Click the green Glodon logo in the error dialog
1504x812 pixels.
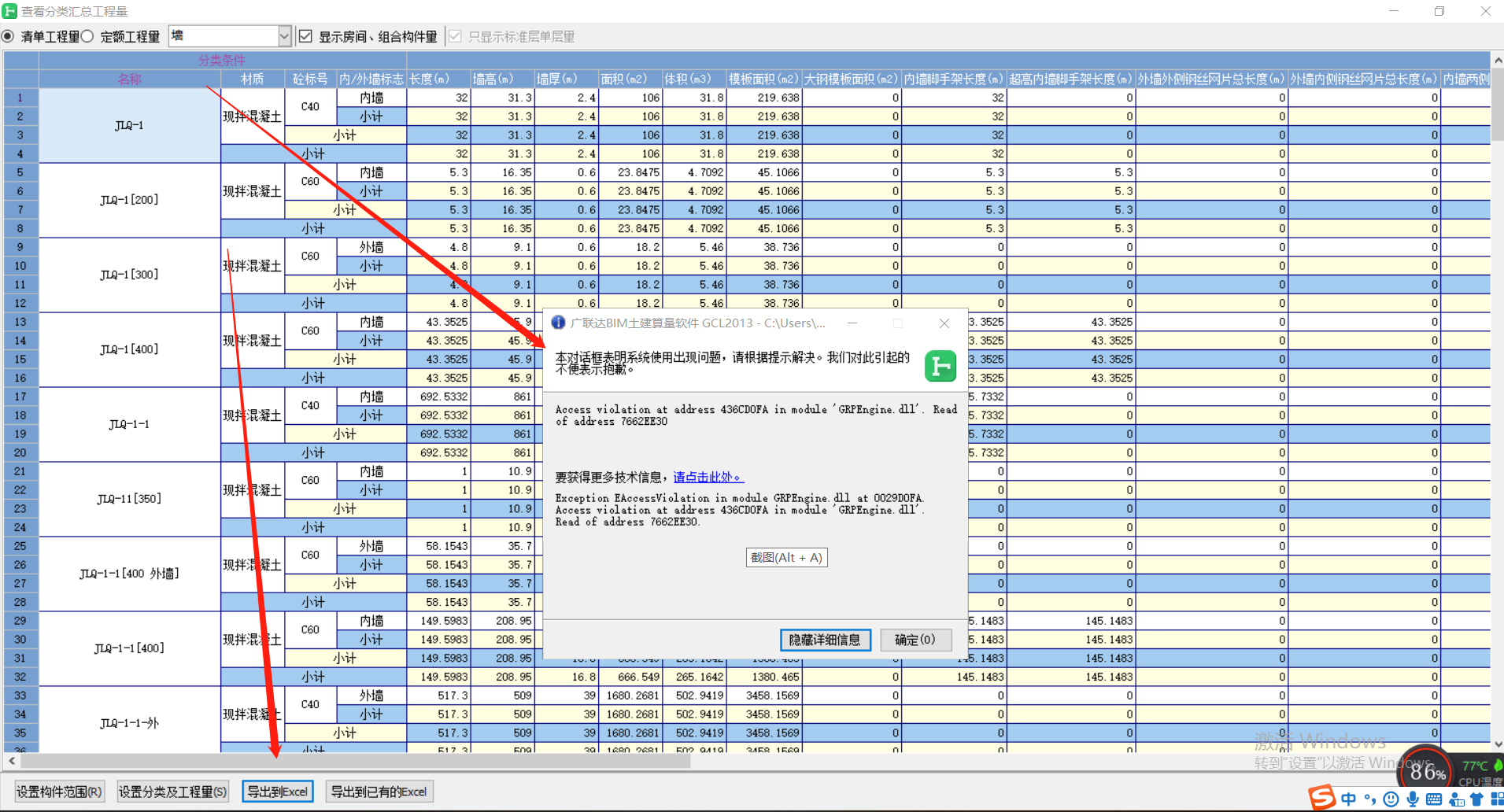(940, 366)
